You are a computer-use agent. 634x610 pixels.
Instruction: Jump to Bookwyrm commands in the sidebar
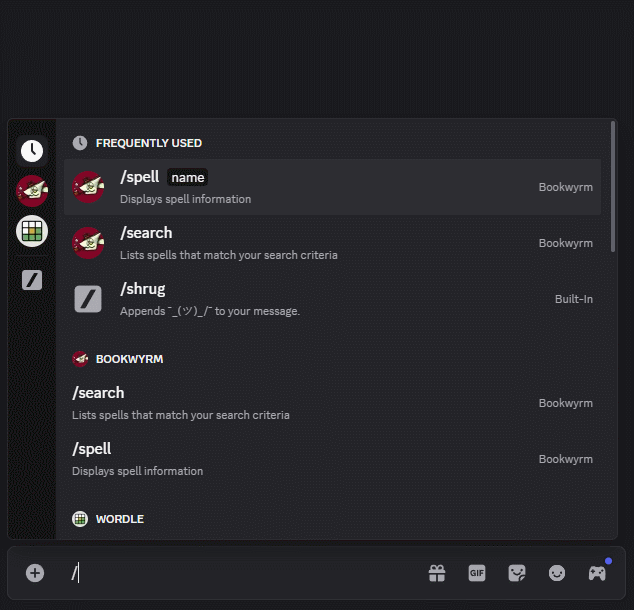32,191
